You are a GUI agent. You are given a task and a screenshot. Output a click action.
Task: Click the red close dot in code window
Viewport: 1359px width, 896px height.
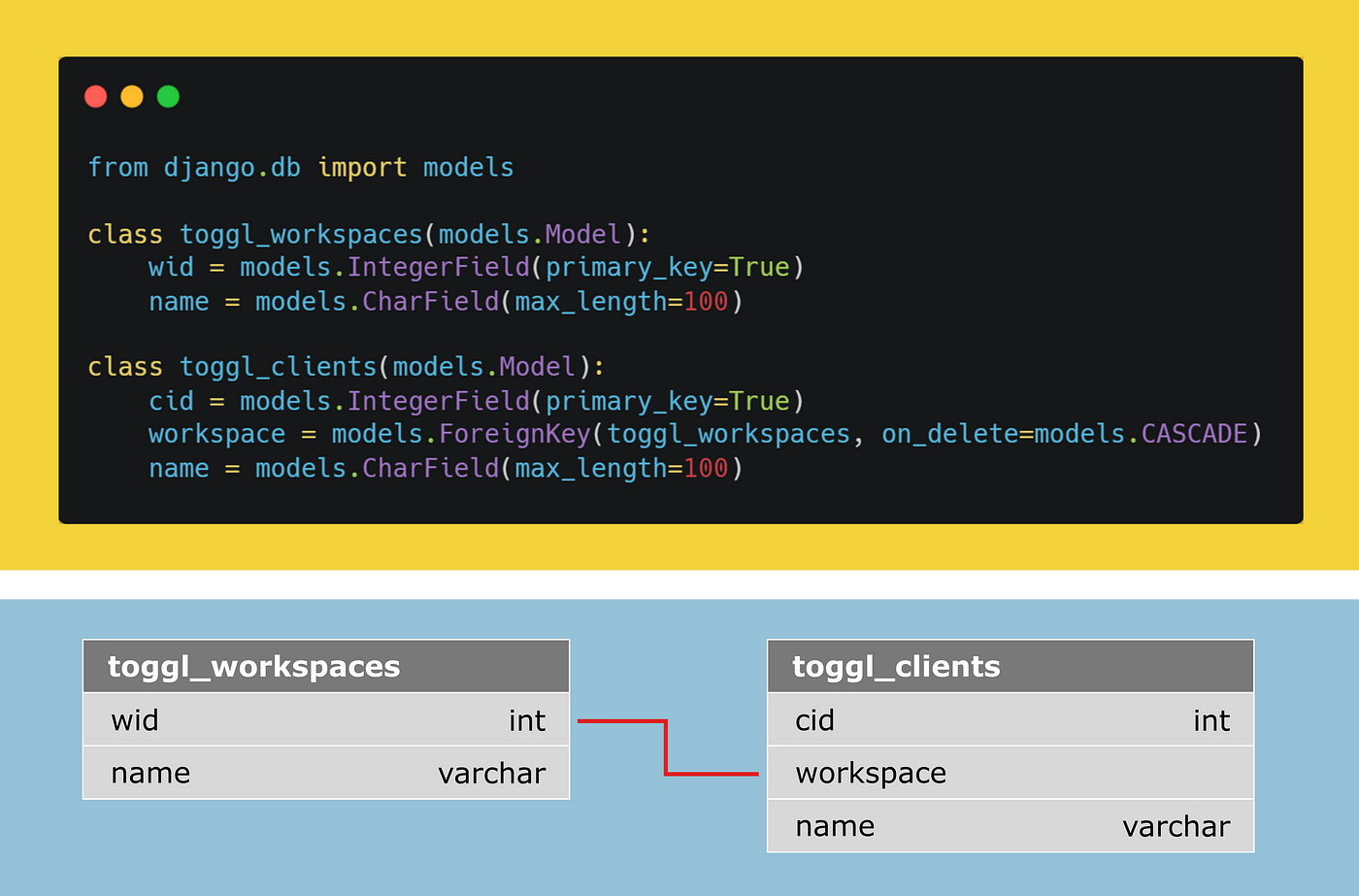tap(95, 96)
